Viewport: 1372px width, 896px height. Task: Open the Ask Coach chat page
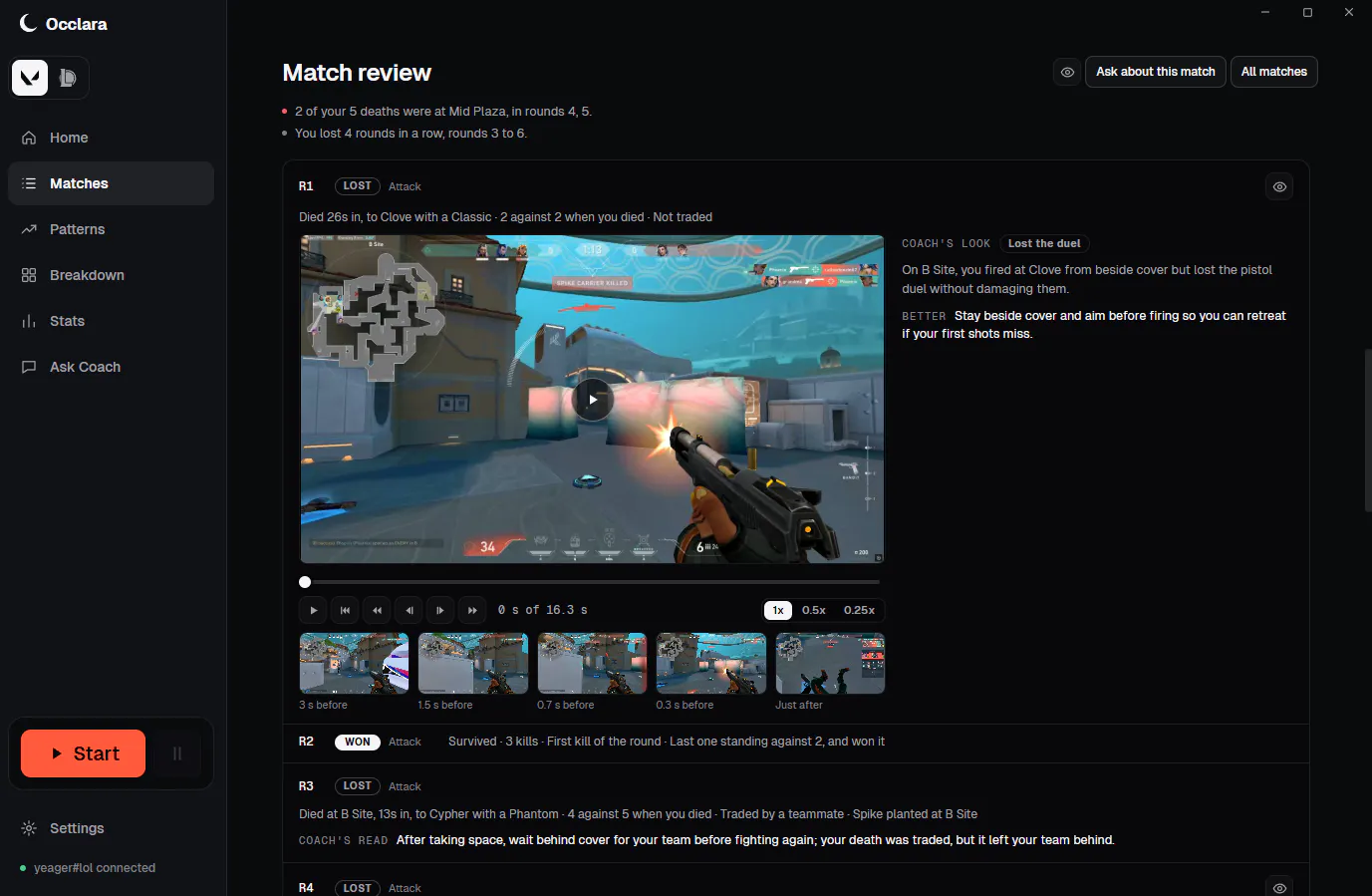(x=111, y=367)
